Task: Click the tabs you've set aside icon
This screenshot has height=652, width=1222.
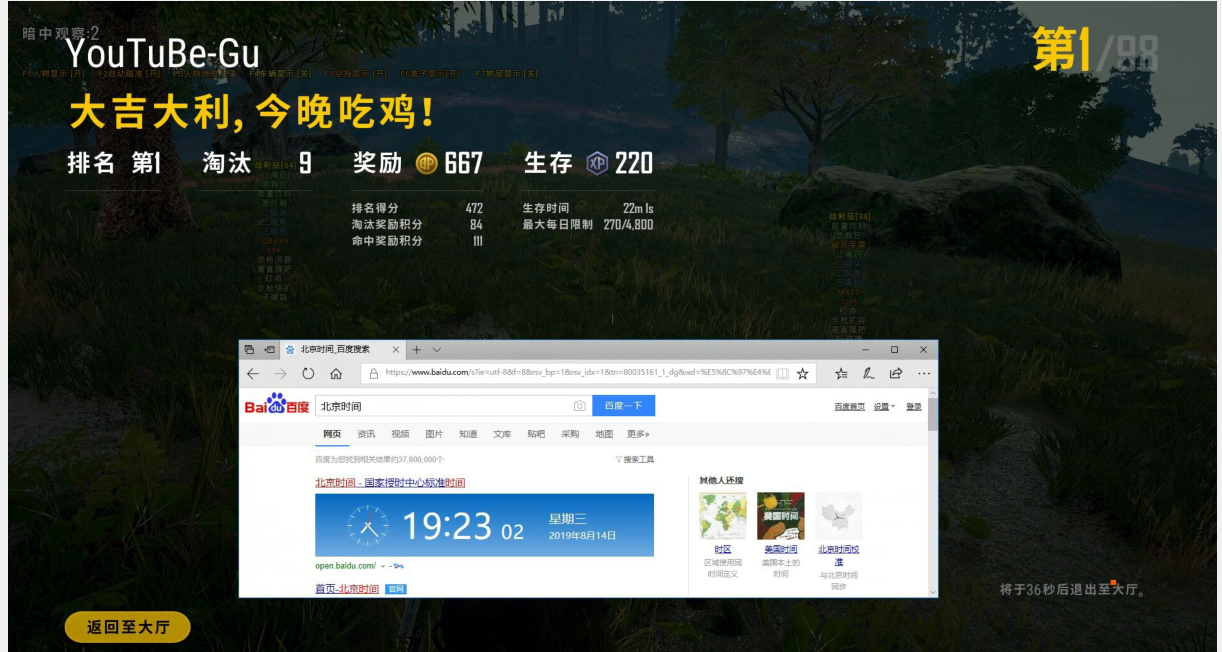Action: [249, 350]
